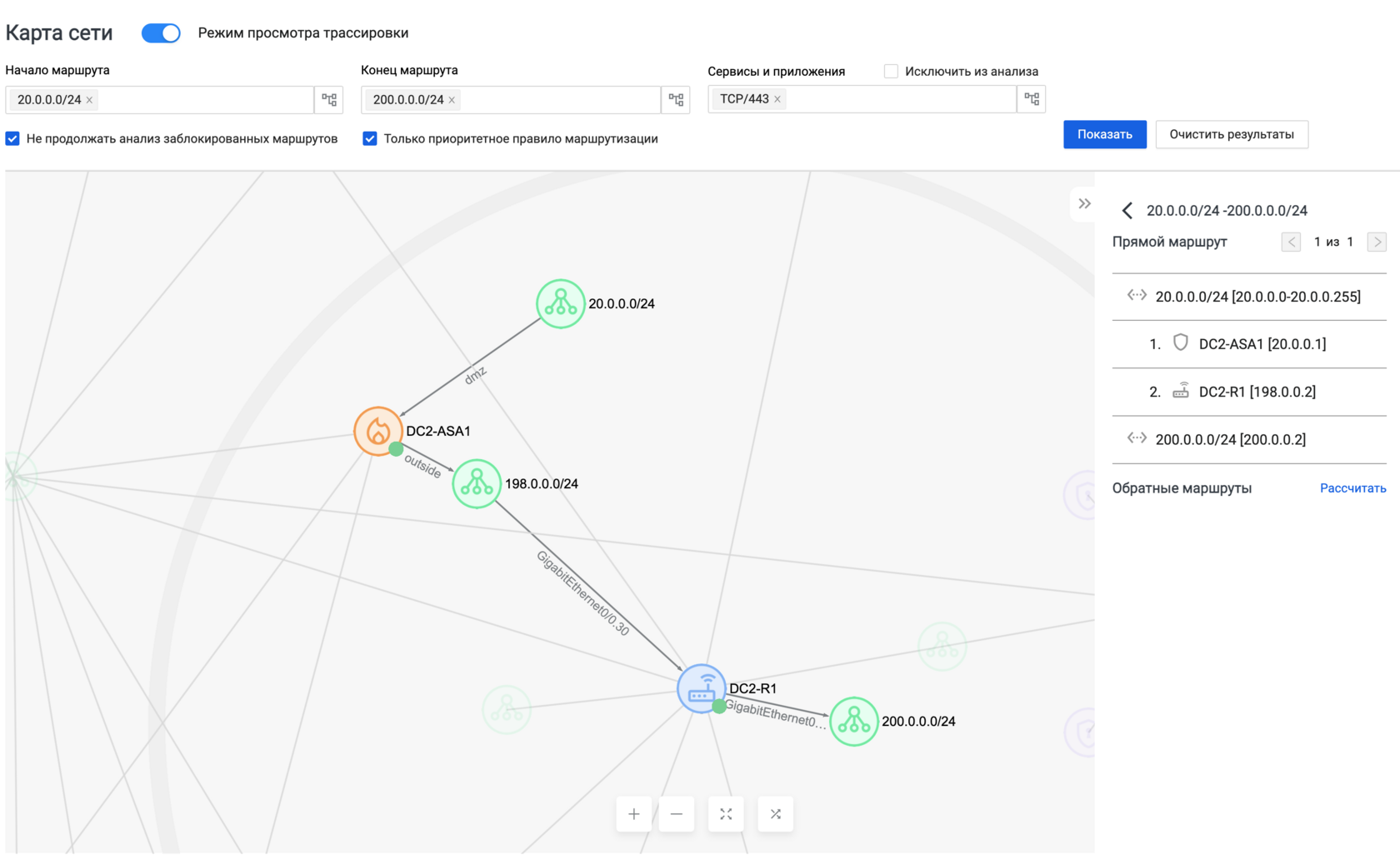Screen dimensions: 1400x860
Task: Click the 'outside' interface label on the map
Action: coord(422,467)
